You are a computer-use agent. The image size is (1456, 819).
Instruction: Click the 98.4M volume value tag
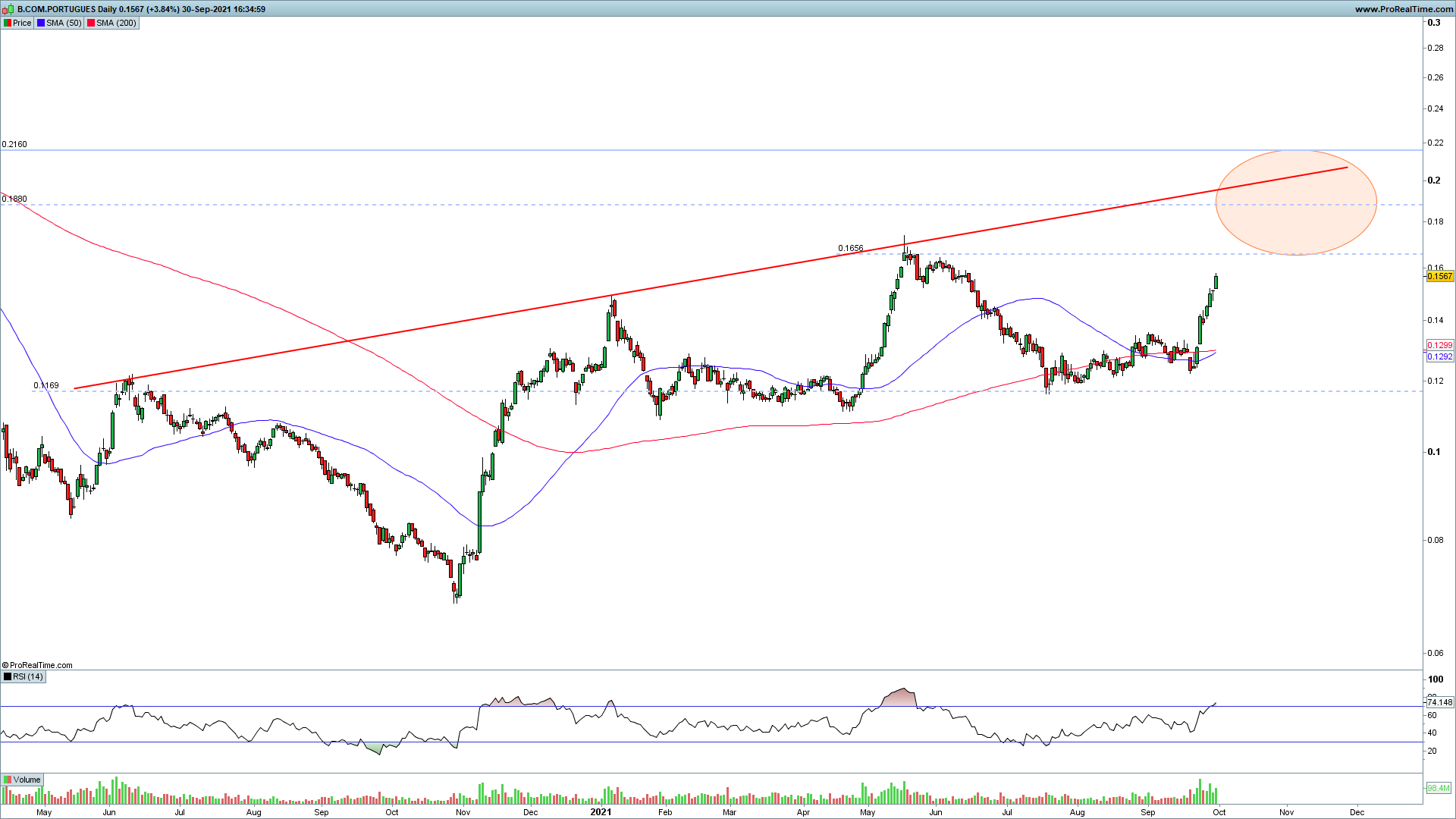point(1438,788)
